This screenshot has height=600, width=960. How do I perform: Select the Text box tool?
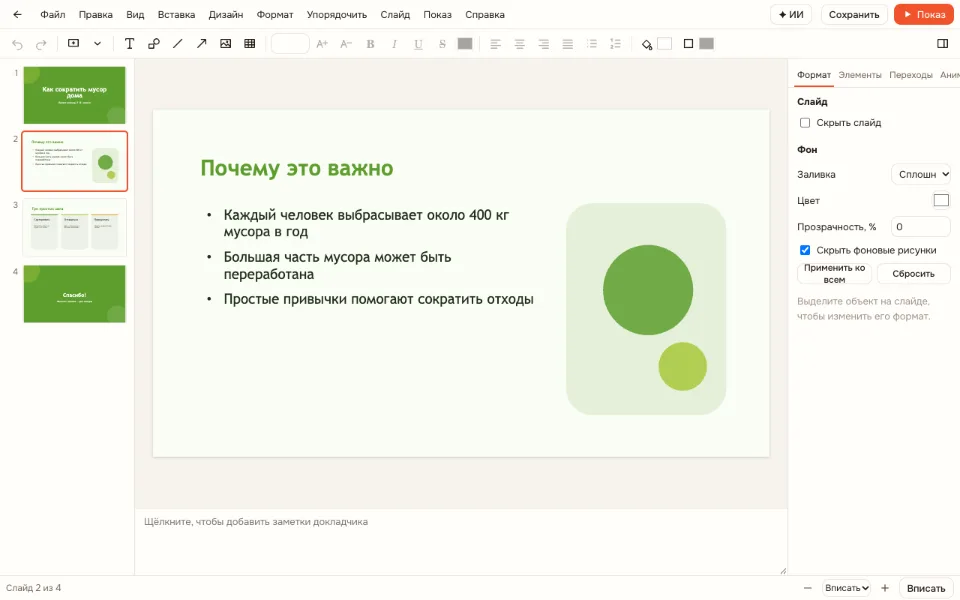[129, 43]
